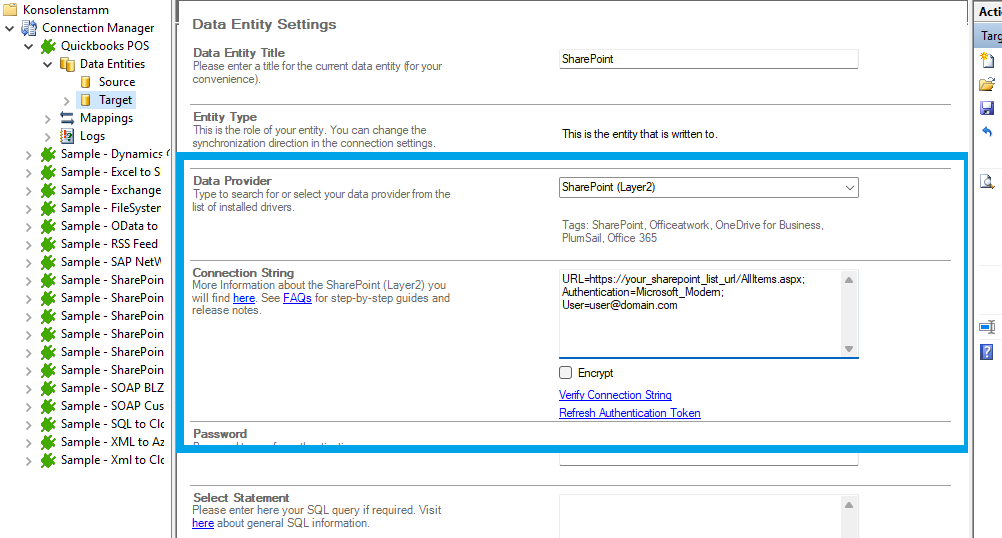Click Select Statement scrollbar up arrow
This screenshot has height=538, width=1002.
tap(849, 505)
